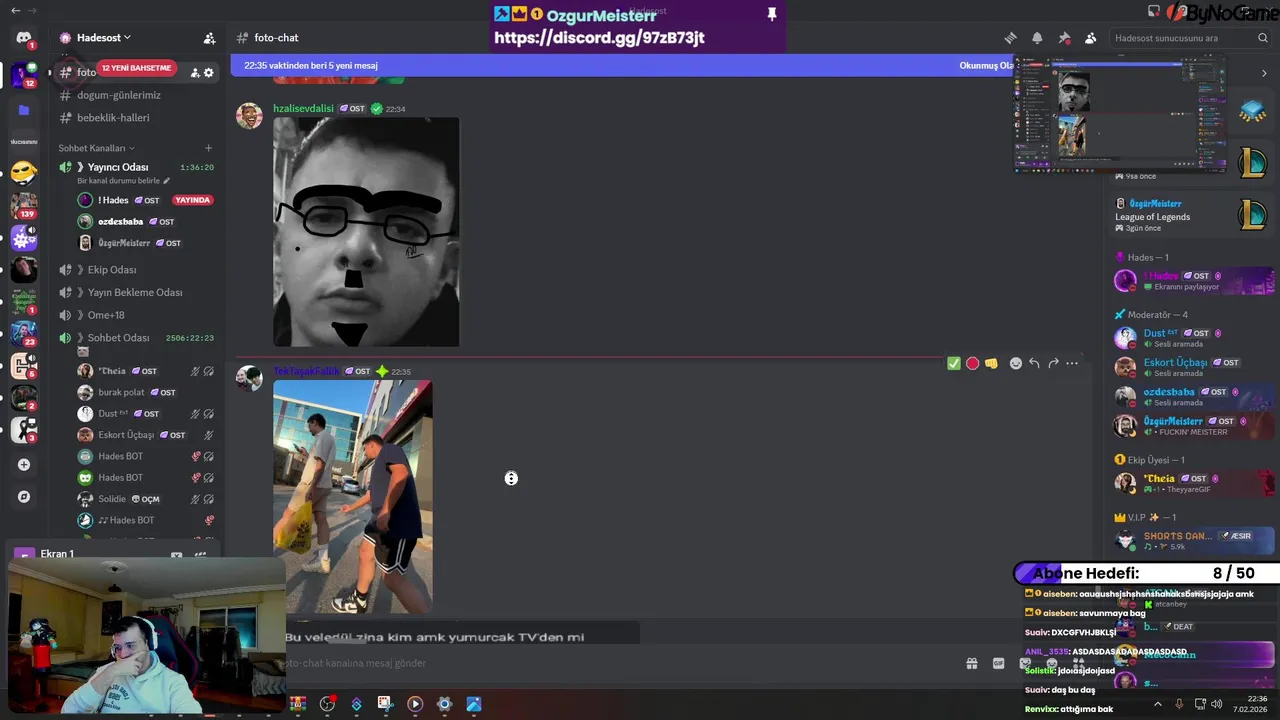Screen dimensions: 1280x720
Task: Click username hzalisevdalisi on the message
Action: [x=303, y=108]
